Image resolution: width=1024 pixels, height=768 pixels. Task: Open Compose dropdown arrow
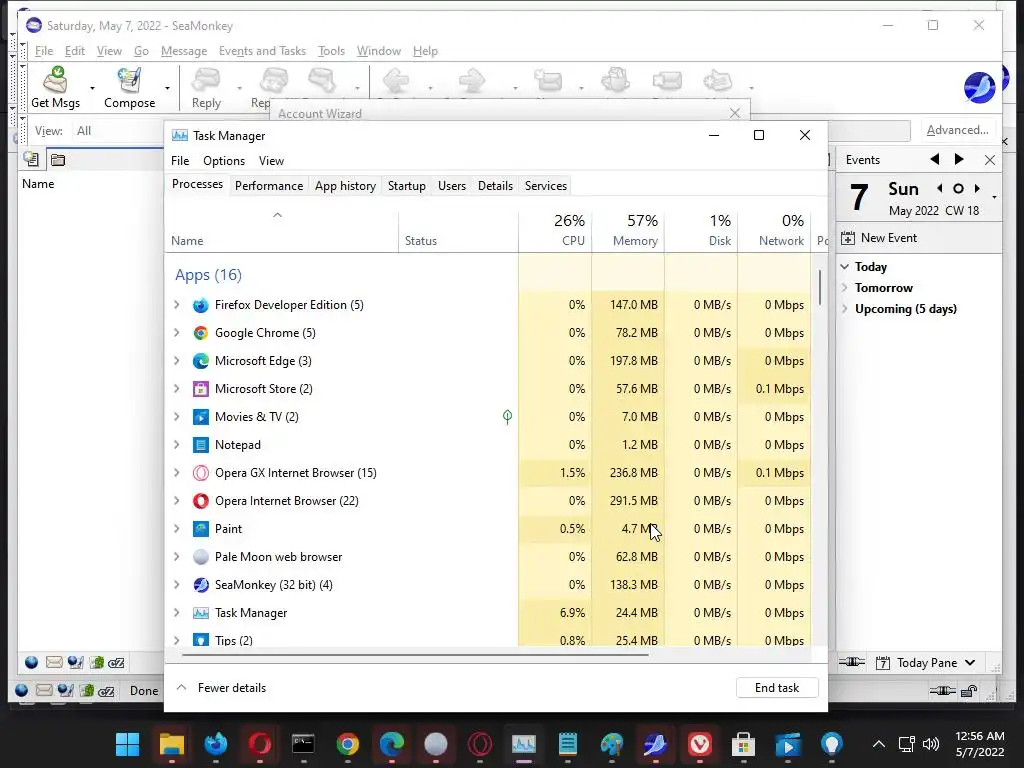(x=167, y=88)
